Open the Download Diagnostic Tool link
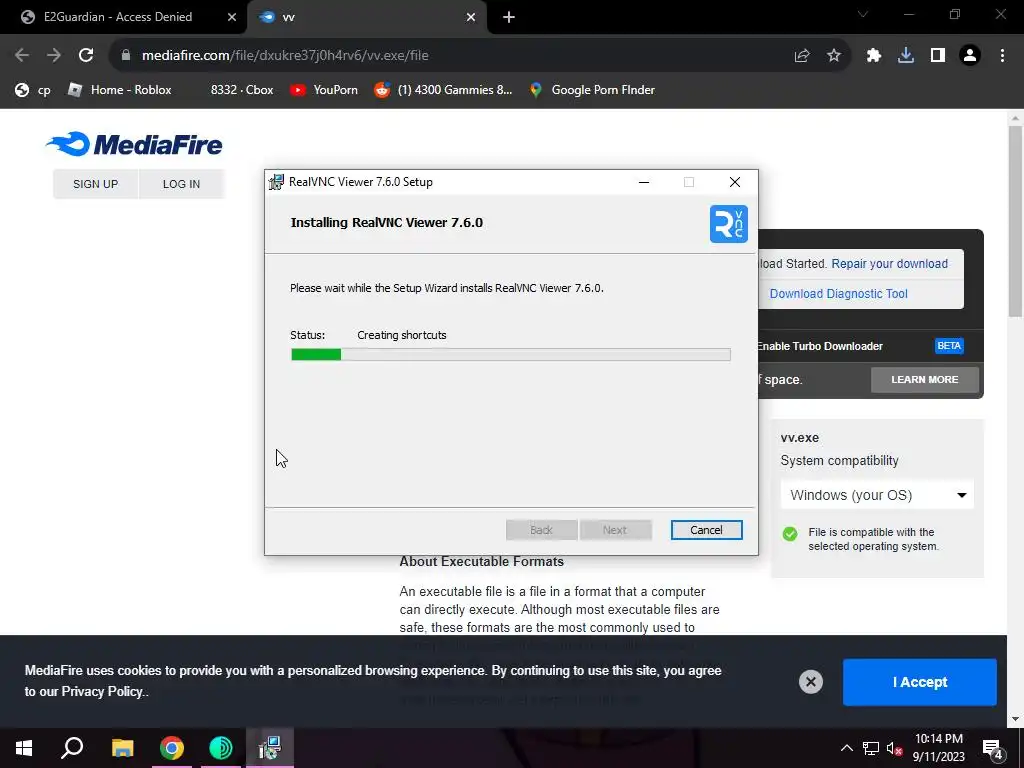 click(839, 294)
